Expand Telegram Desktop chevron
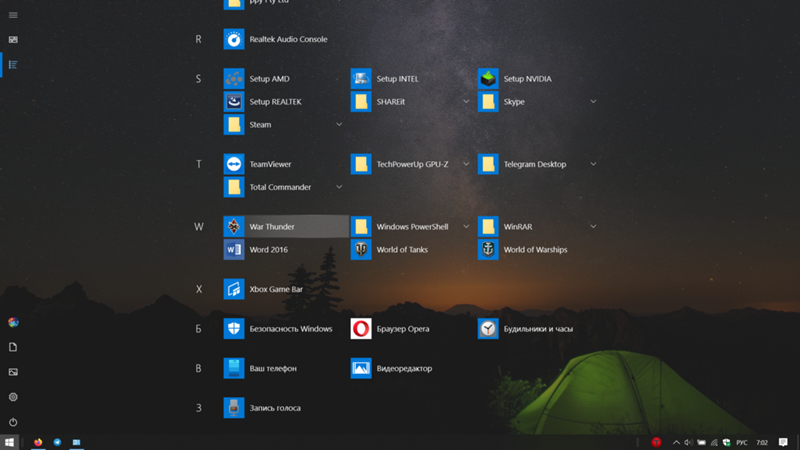Image resolution: width=800 pixels, height=450 pixels. pos(593,164)
